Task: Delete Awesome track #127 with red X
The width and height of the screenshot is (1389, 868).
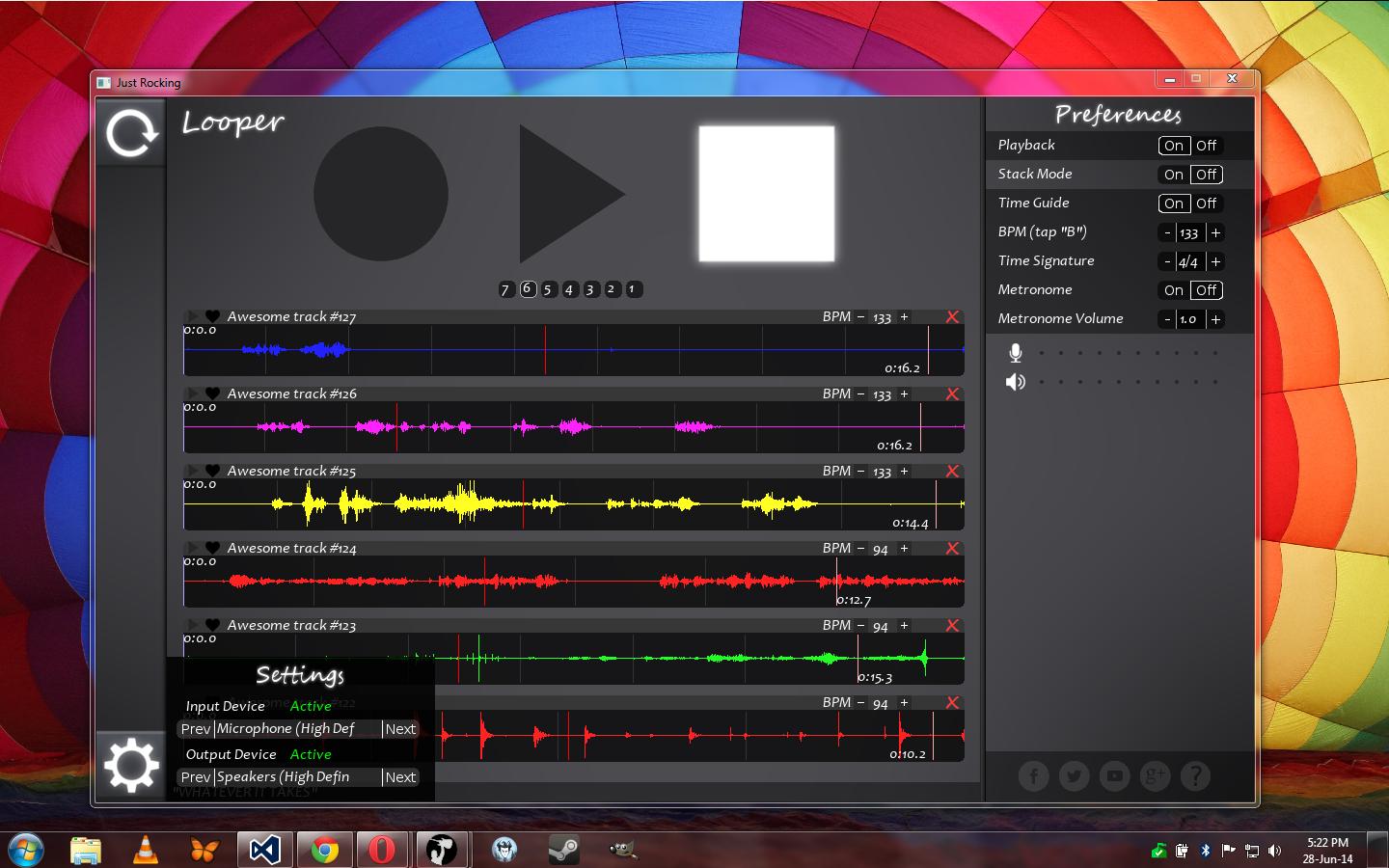Action: (952, 316)
